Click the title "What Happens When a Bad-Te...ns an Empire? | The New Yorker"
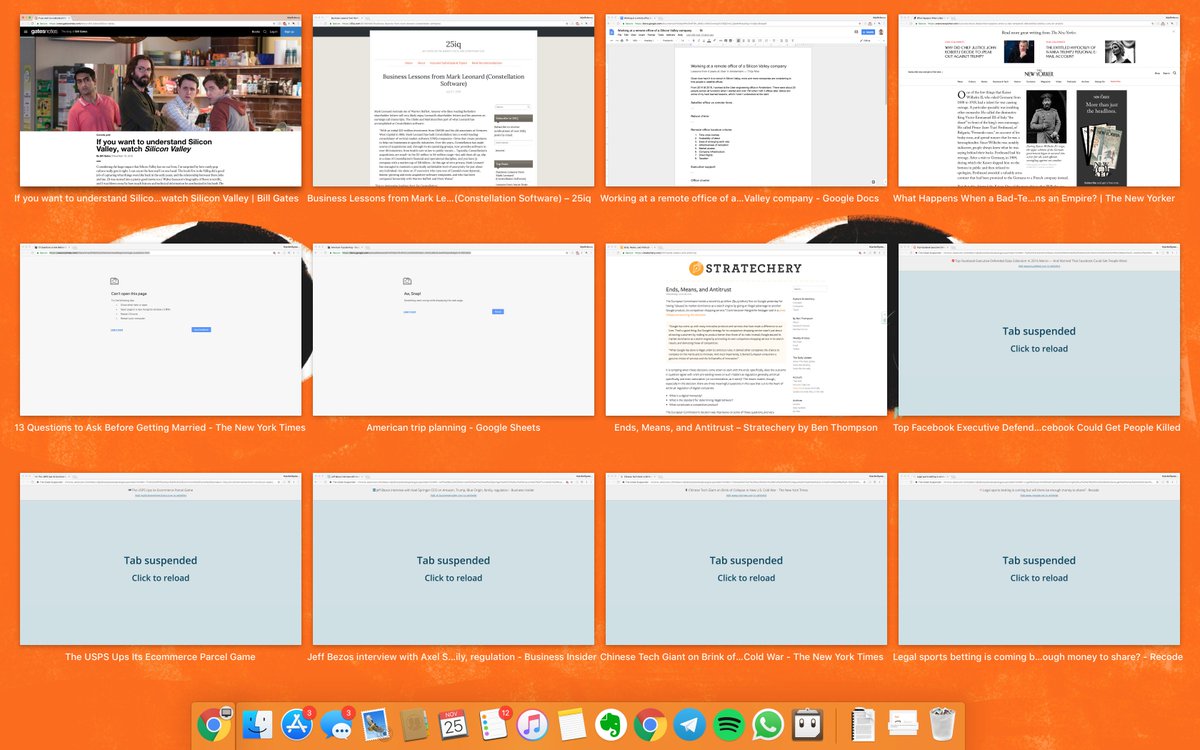 tap(1034, 198)
